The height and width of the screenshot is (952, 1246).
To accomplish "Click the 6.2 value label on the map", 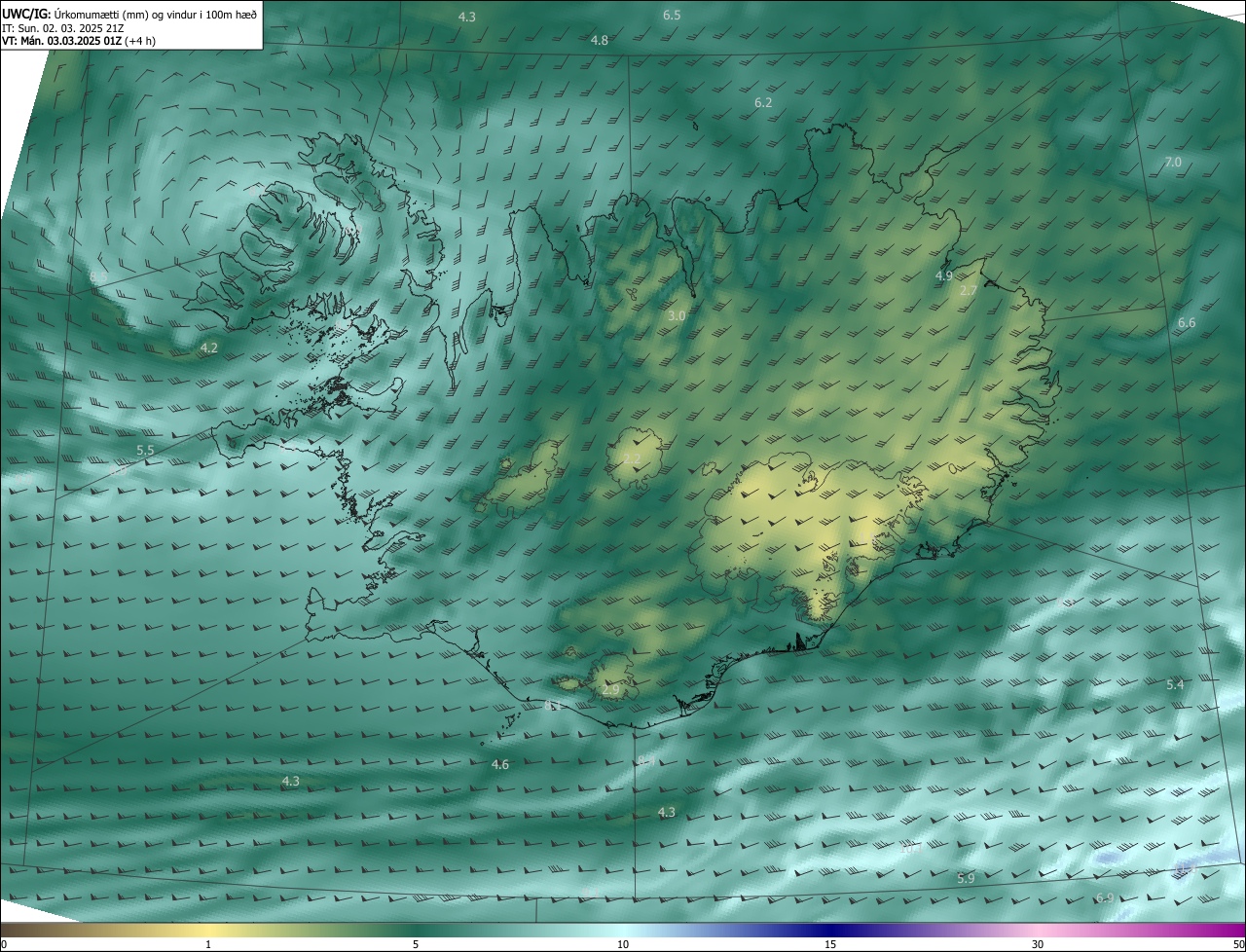I will (763, 102).
